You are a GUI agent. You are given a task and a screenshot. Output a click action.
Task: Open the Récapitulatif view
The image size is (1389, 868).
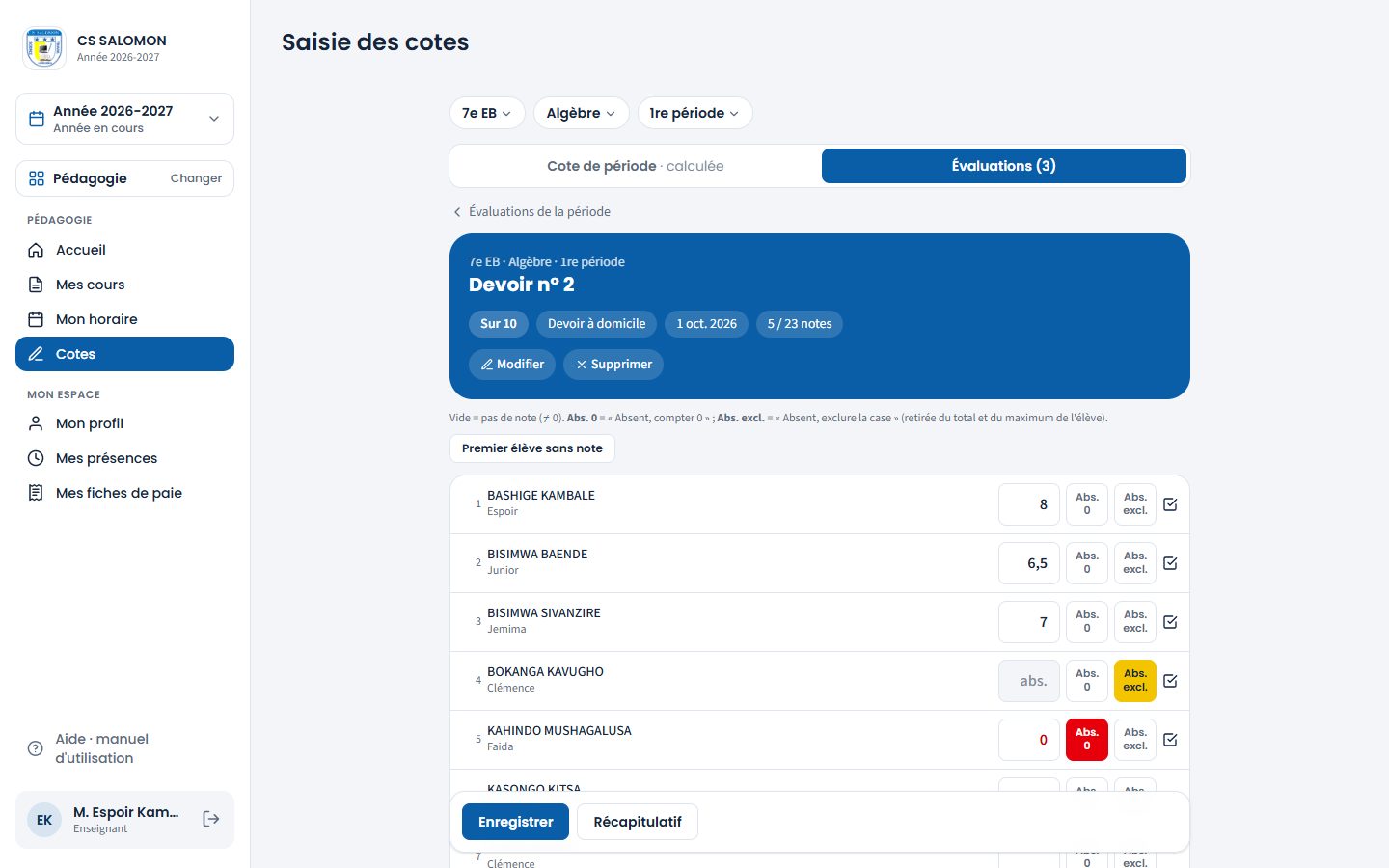[x=638, y=822]
